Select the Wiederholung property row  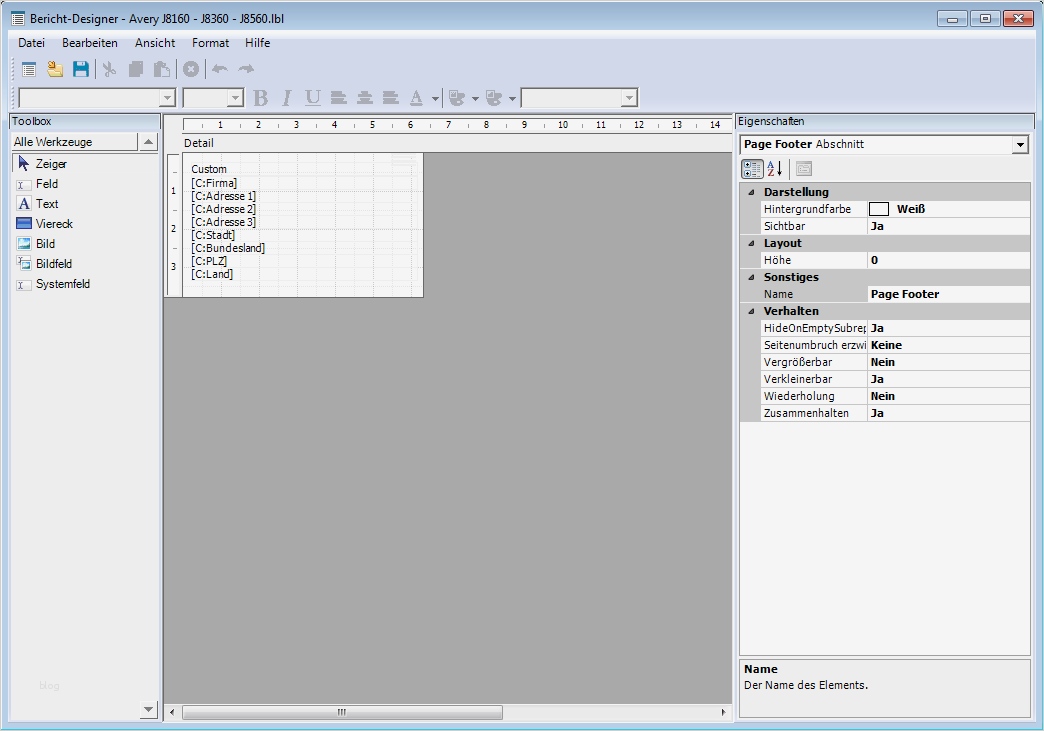[x=895, y=396]
